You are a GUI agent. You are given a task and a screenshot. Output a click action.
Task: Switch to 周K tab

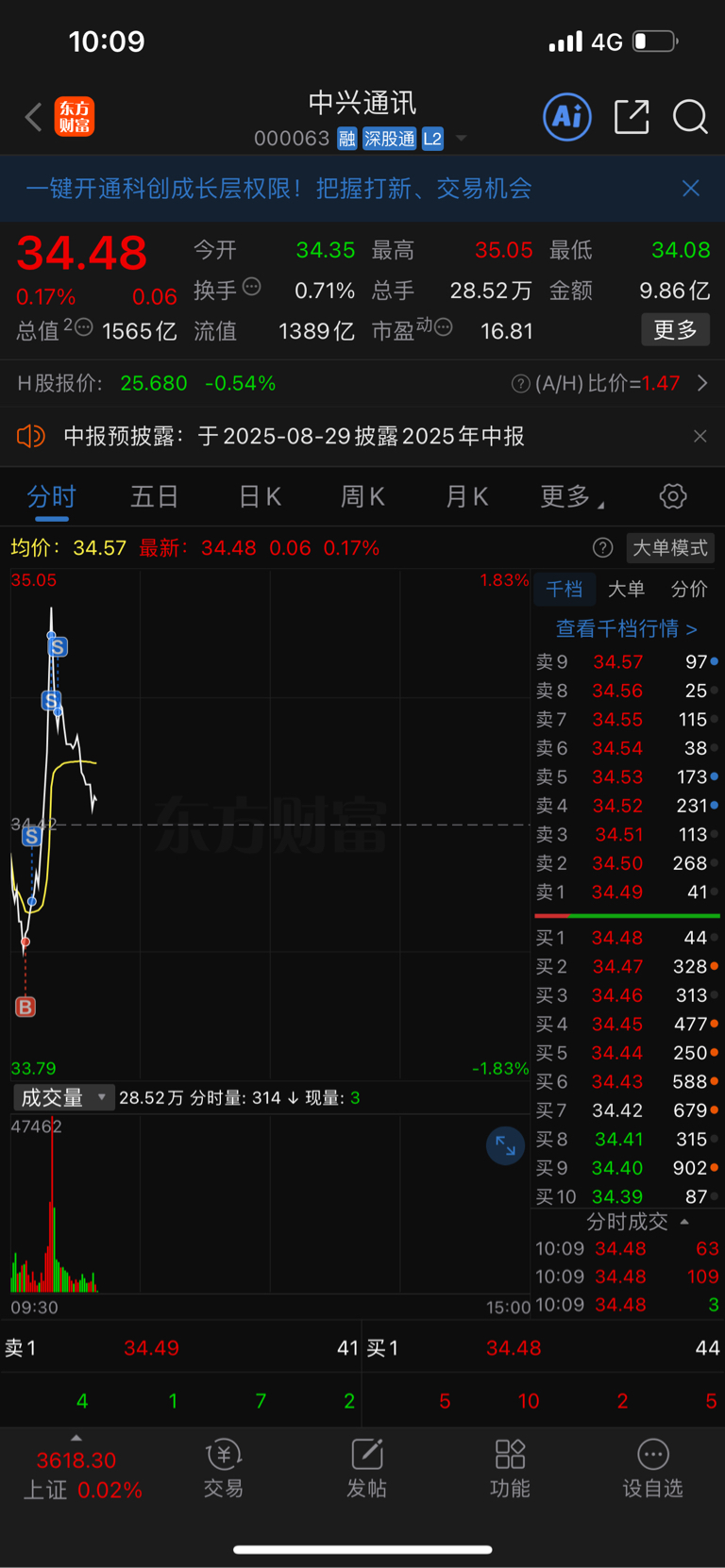click(x=362, y=496)
